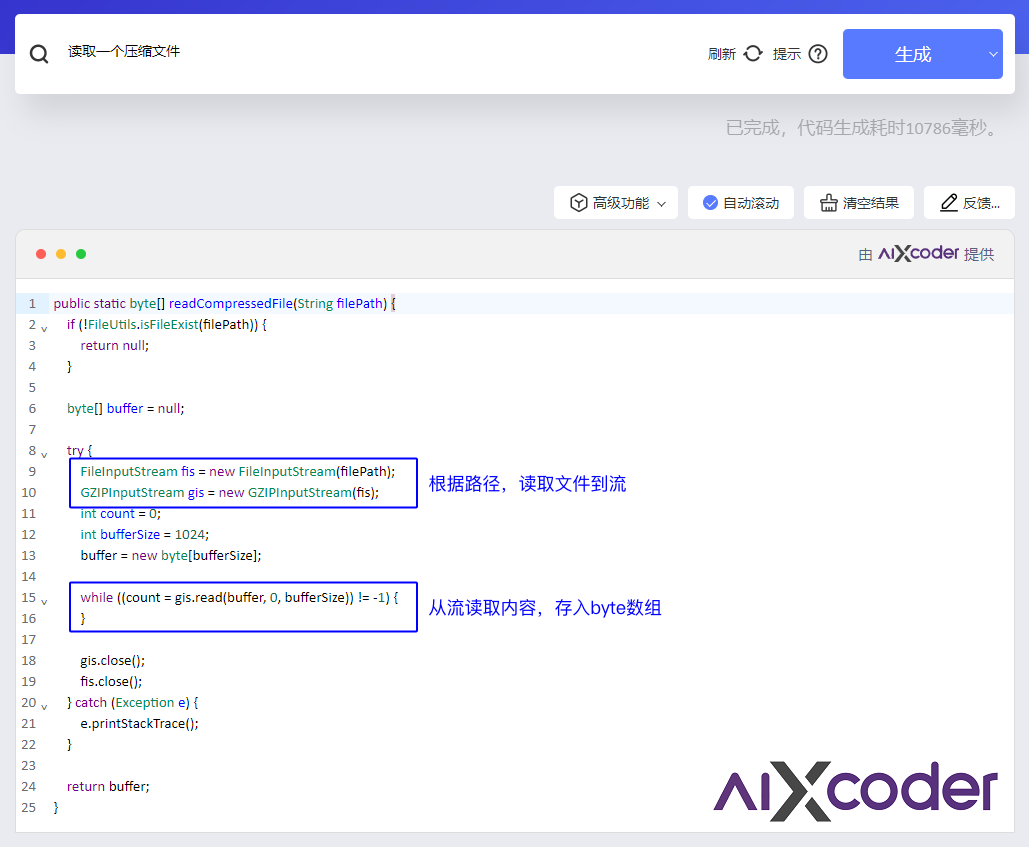Viewport: 1029px width, 847px height.
Task: Collapse the while loop at line 15
Action: (x=44, y=600)
